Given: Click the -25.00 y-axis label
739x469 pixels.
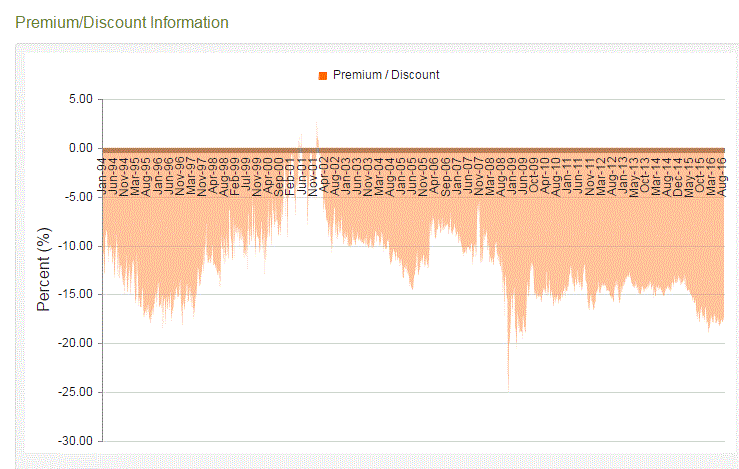Looking at the screenshot, I should point(76,392).
